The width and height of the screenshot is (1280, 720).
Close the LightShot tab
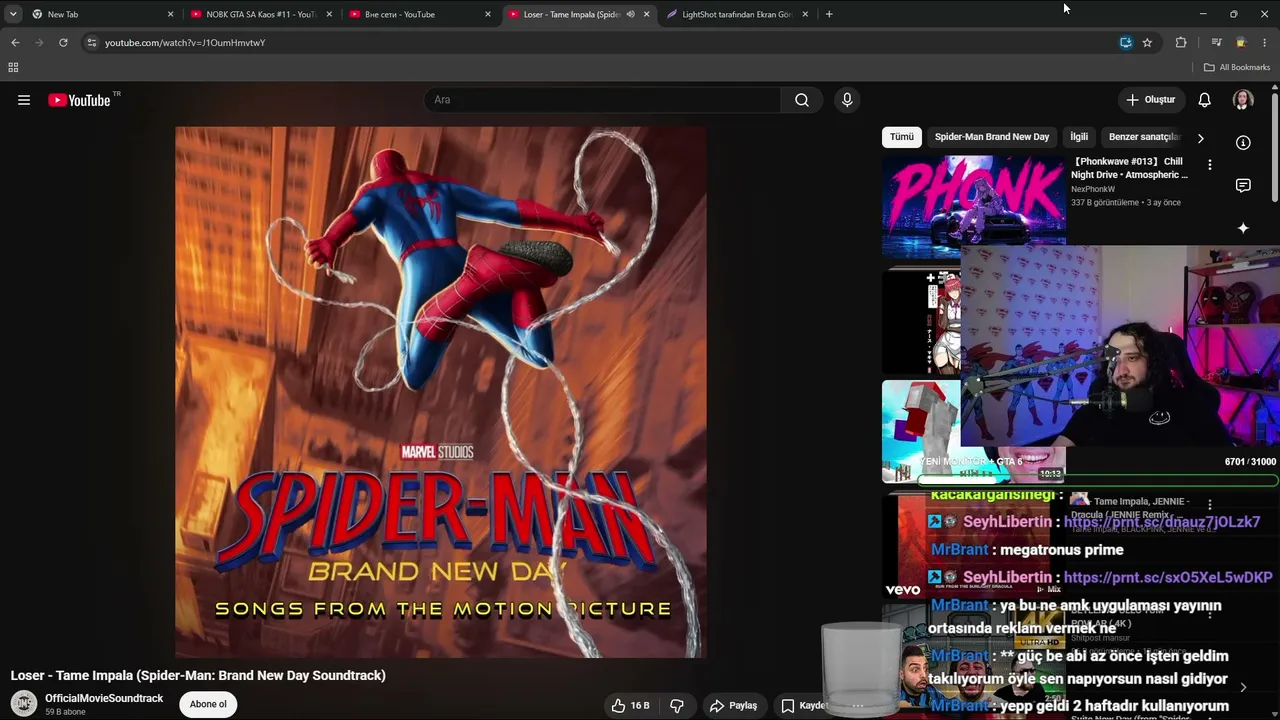(x=805, y=14)
